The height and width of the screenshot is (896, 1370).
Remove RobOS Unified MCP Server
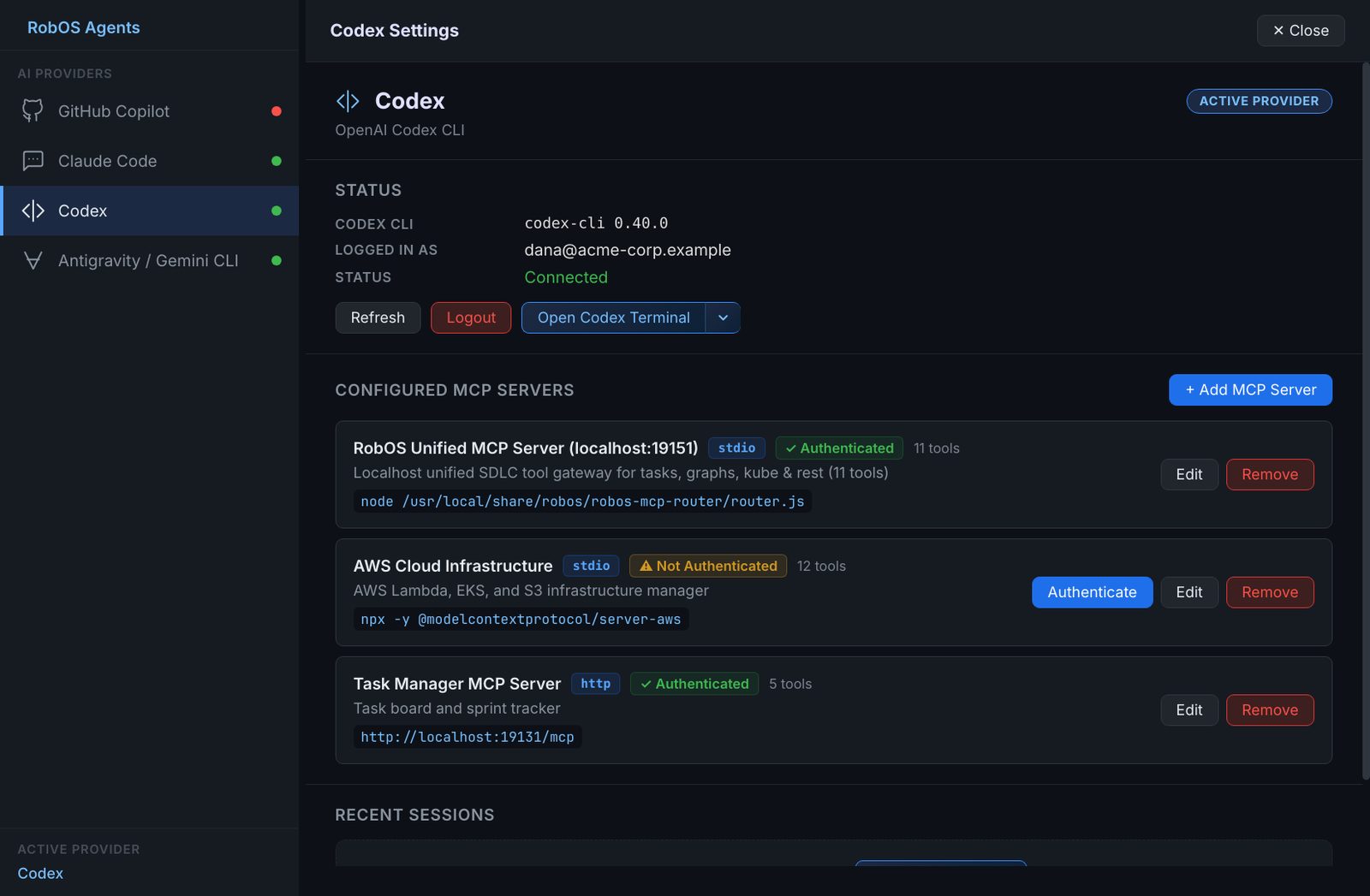1270,474
